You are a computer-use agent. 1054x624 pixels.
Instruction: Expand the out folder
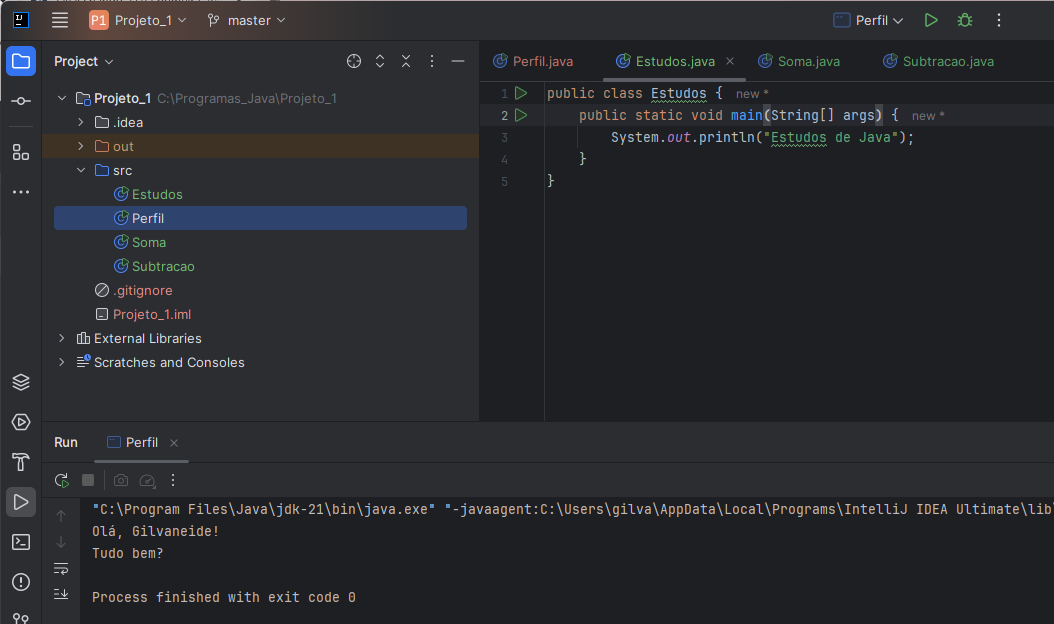click(x=81, y=146)
